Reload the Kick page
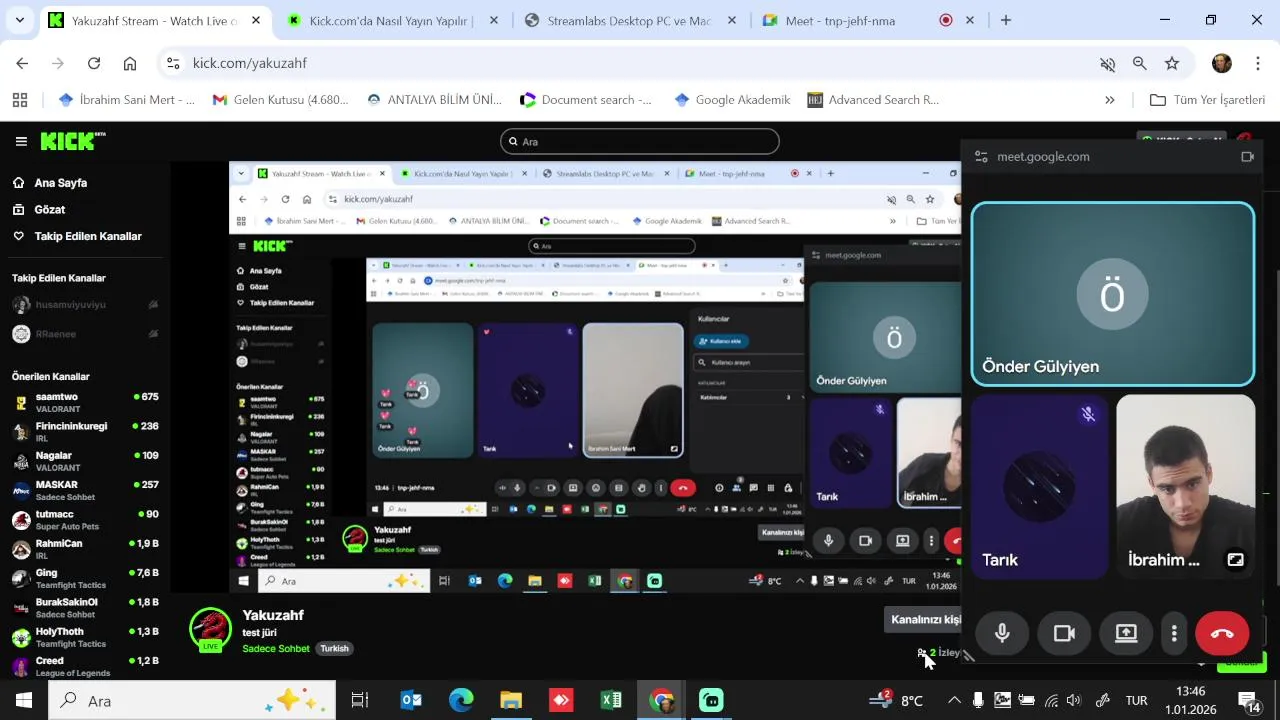The height and width of the screenshot is (720, 1280). (94, 63)
